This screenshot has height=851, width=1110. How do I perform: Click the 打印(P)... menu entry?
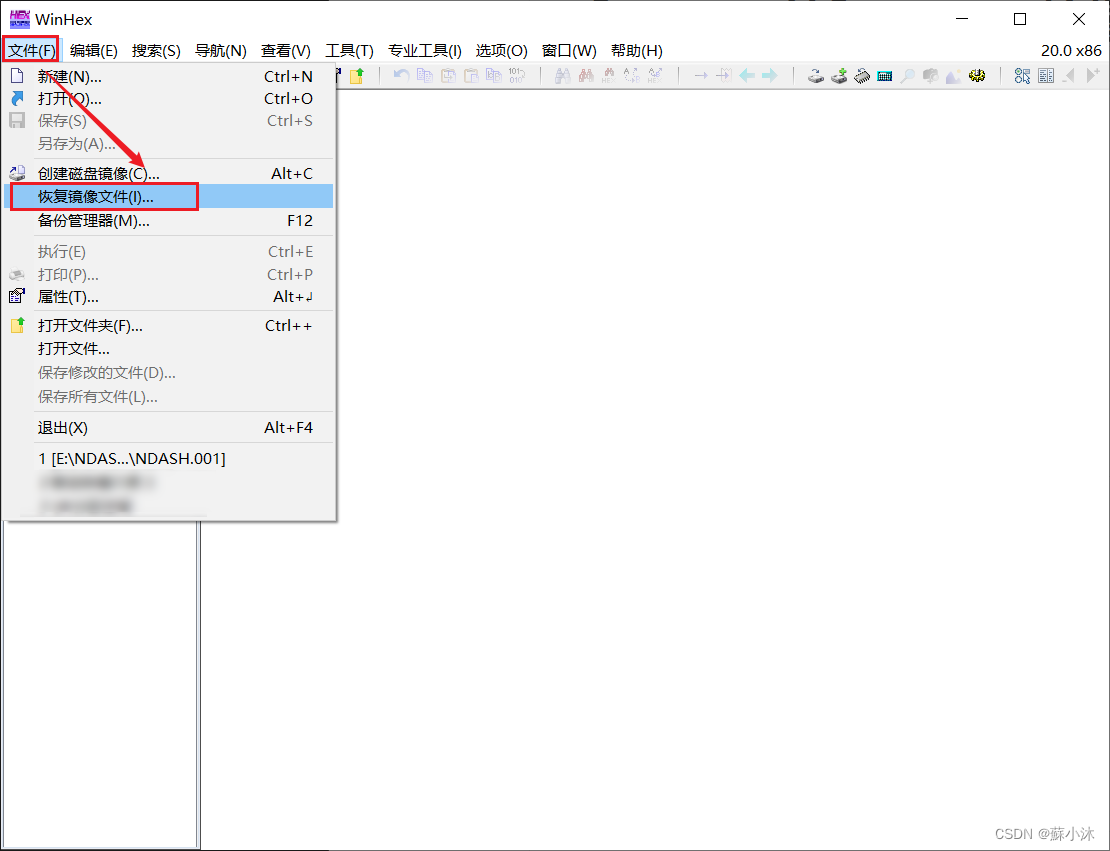[x=168, y=275]
